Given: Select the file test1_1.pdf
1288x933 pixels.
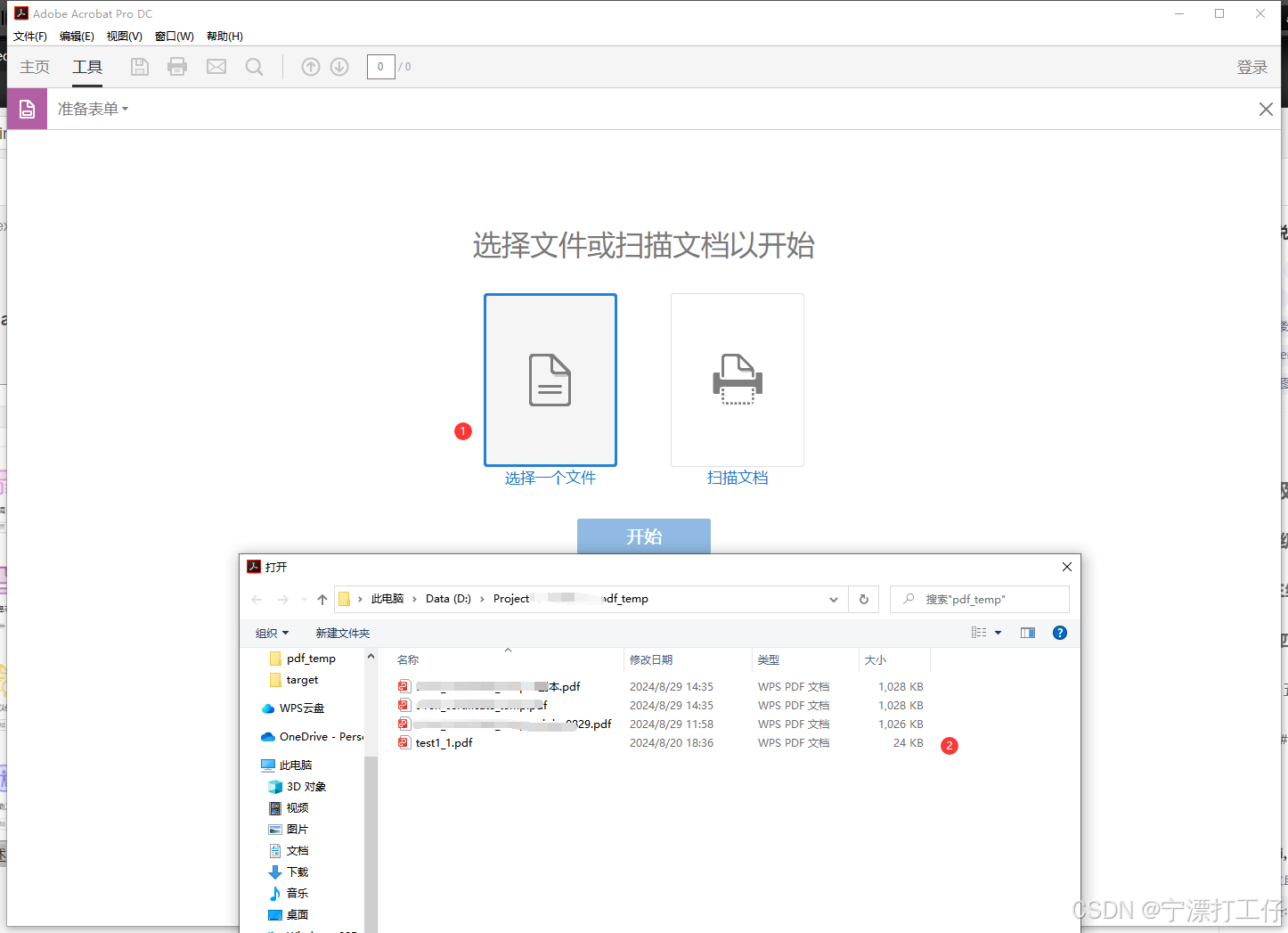Looking at the screenshot, I should coord(444,743).
